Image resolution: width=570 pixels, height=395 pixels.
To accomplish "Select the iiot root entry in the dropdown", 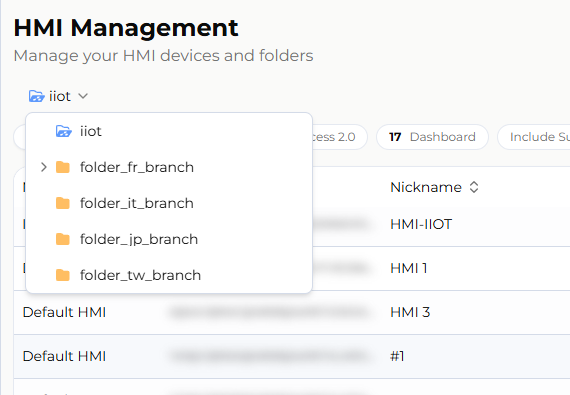I will [x=169, y=131].
